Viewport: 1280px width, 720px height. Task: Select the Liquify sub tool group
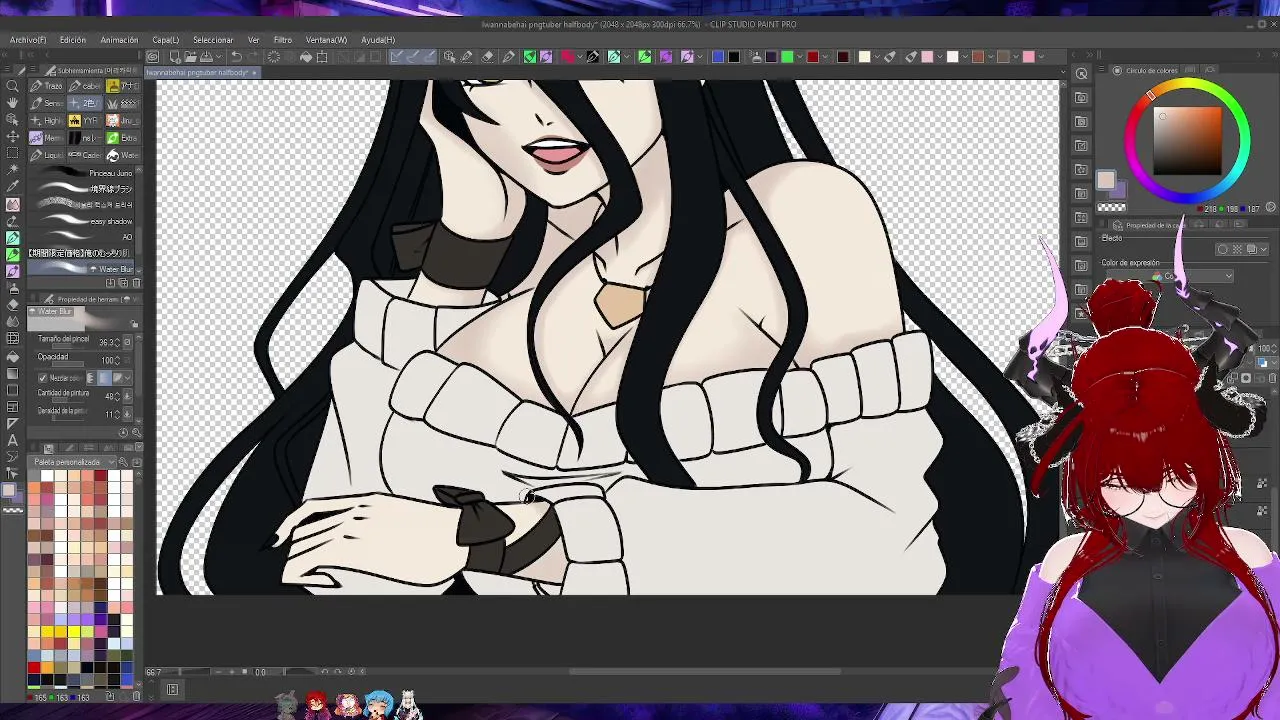click(x=46, y=155)
